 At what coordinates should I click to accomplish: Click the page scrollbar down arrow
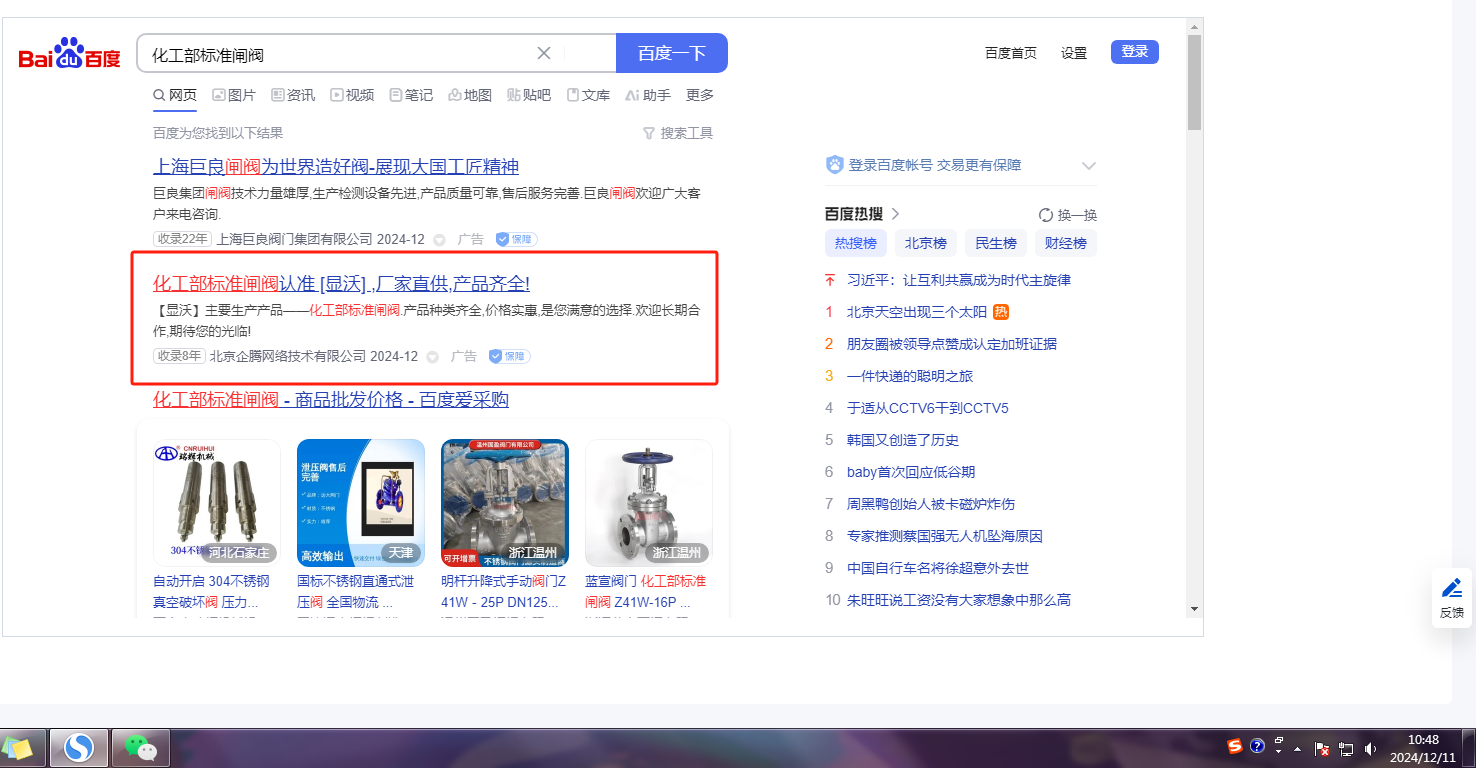point(1194,608)
